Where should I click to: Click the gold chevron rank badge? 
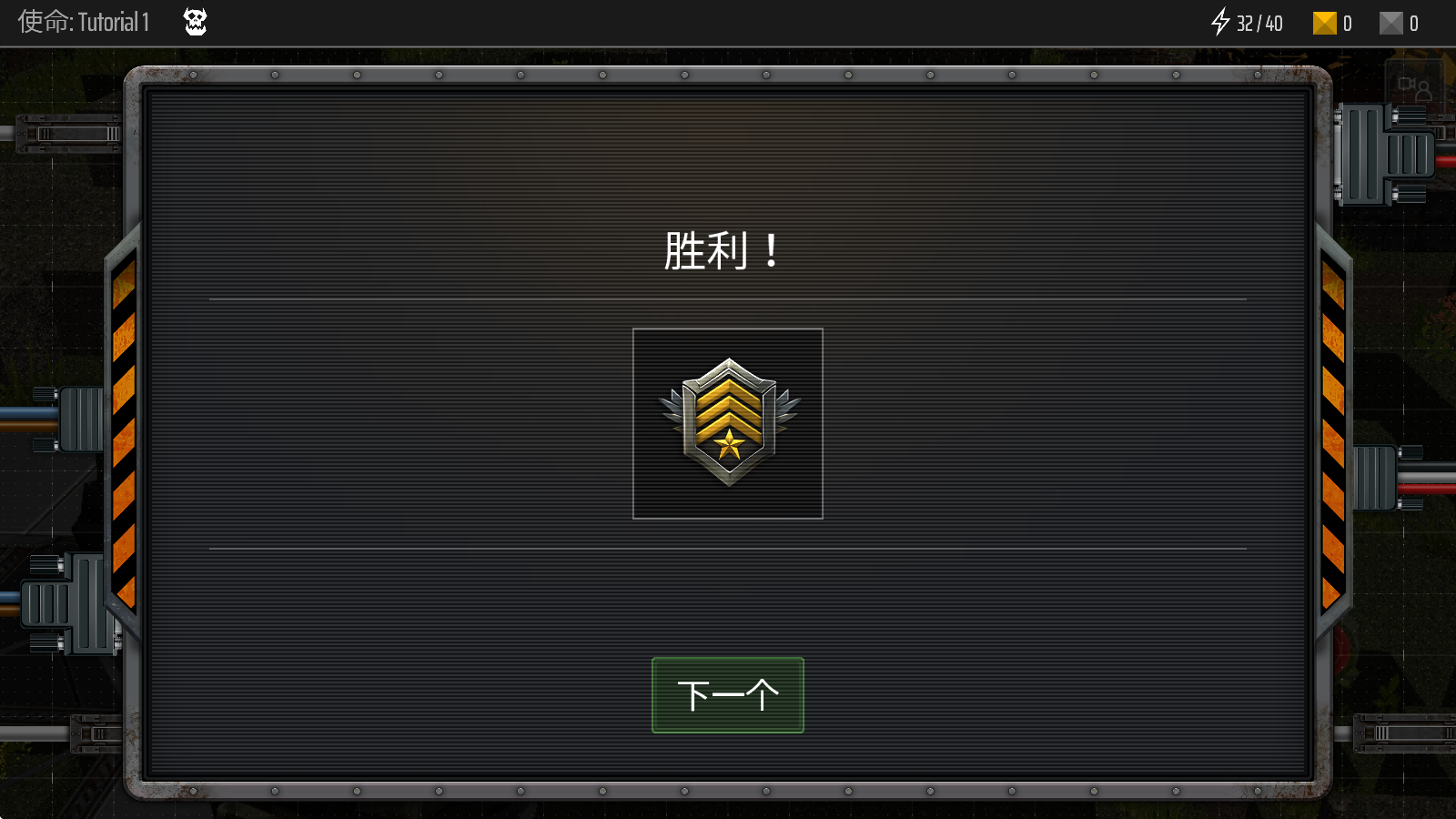[x=729, y=422]
